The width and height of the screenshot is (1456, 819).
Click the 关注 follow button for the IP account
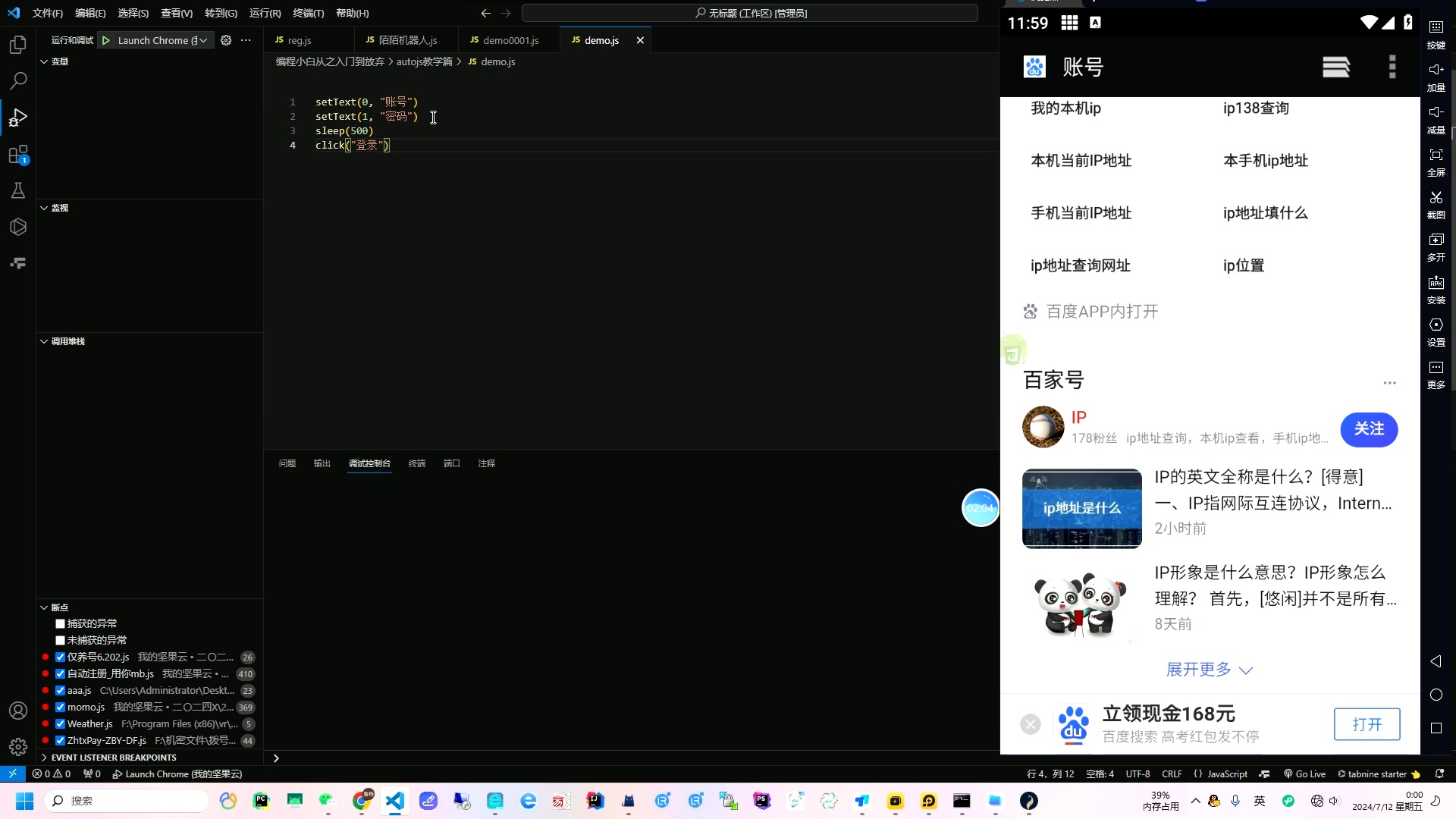[x=1370, y=429]
